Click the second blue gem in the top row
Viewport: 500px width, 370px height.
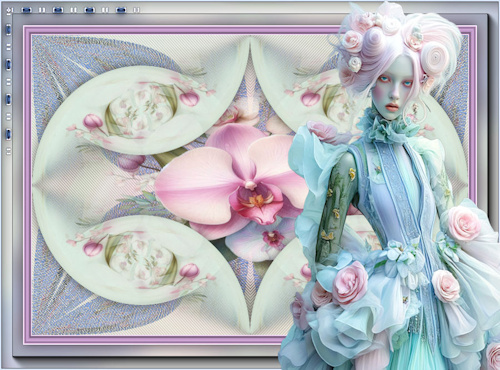click(58, 10)
